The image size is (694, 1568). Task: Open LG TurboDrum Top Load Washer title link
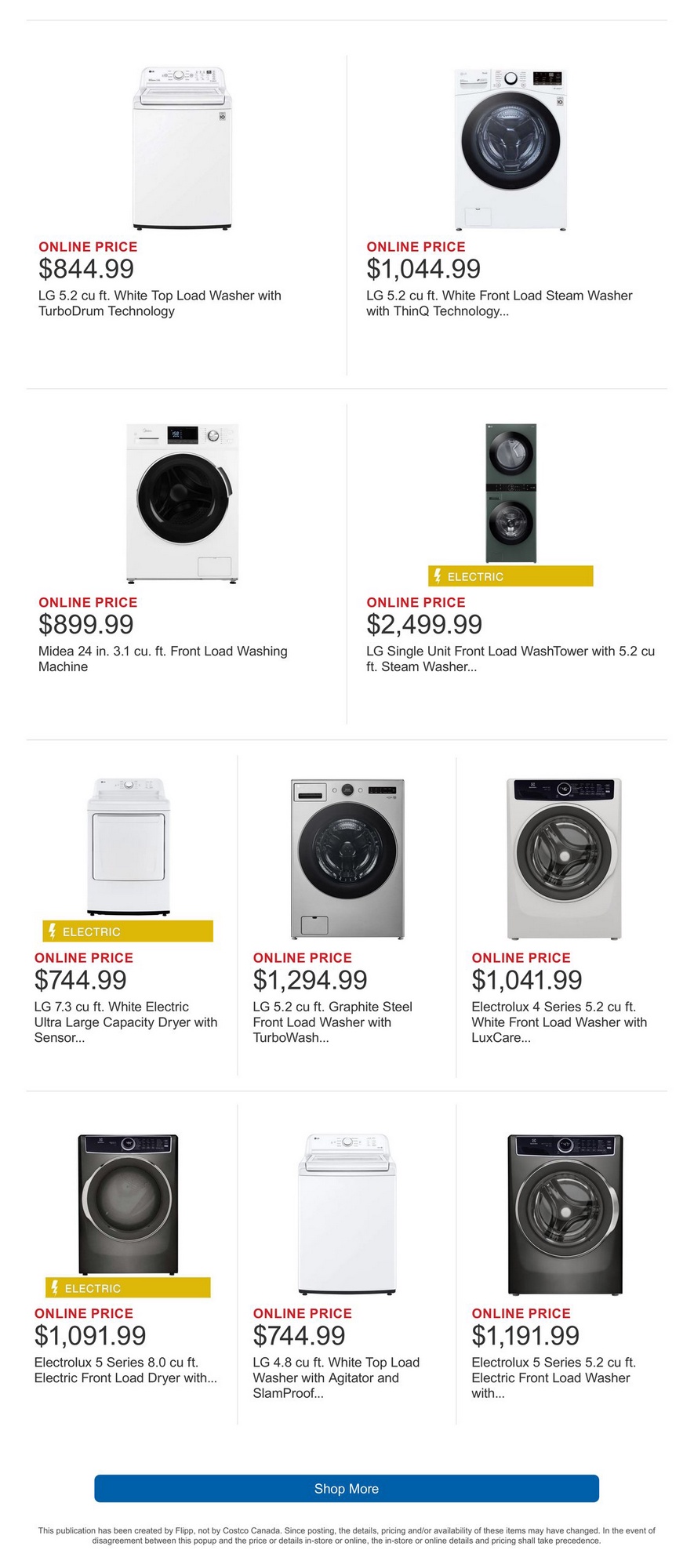(160, 303)
